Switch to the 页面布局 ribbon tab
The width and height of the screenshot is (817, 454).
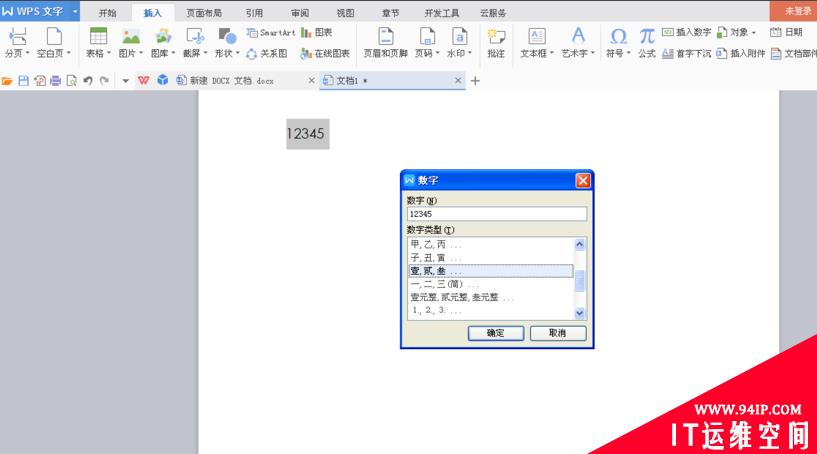pyautogui.click(x=204, y=13)
